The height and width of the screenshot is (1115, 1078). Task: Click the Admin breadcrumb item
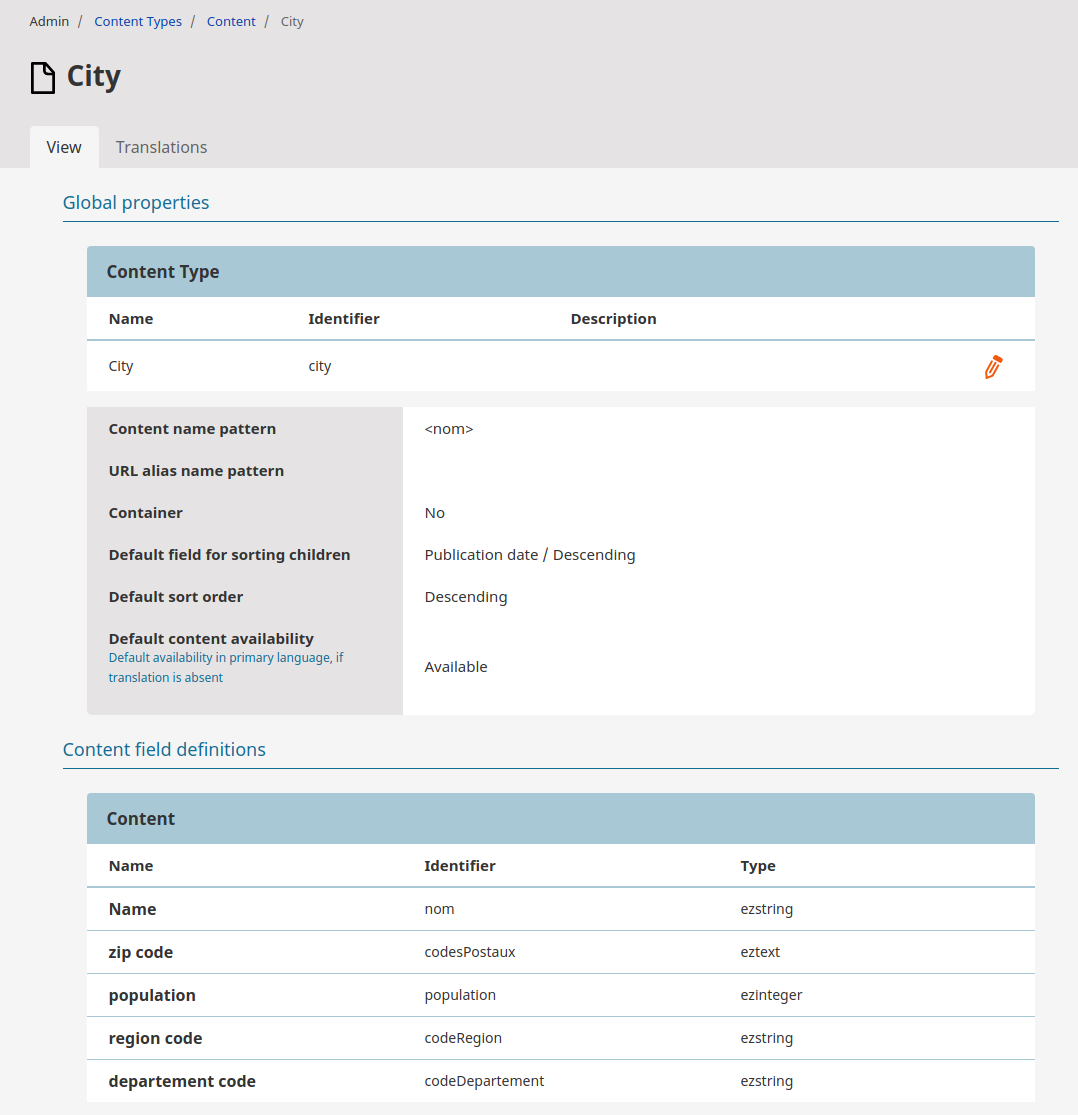(x=49, y=21)
